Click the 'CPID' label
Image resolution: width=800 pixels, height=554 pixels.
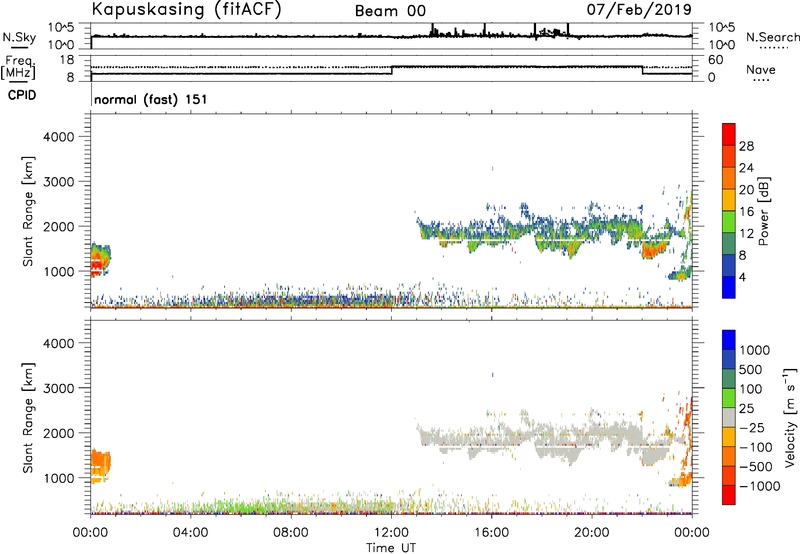pyautogui.click(x=22, y=95)
